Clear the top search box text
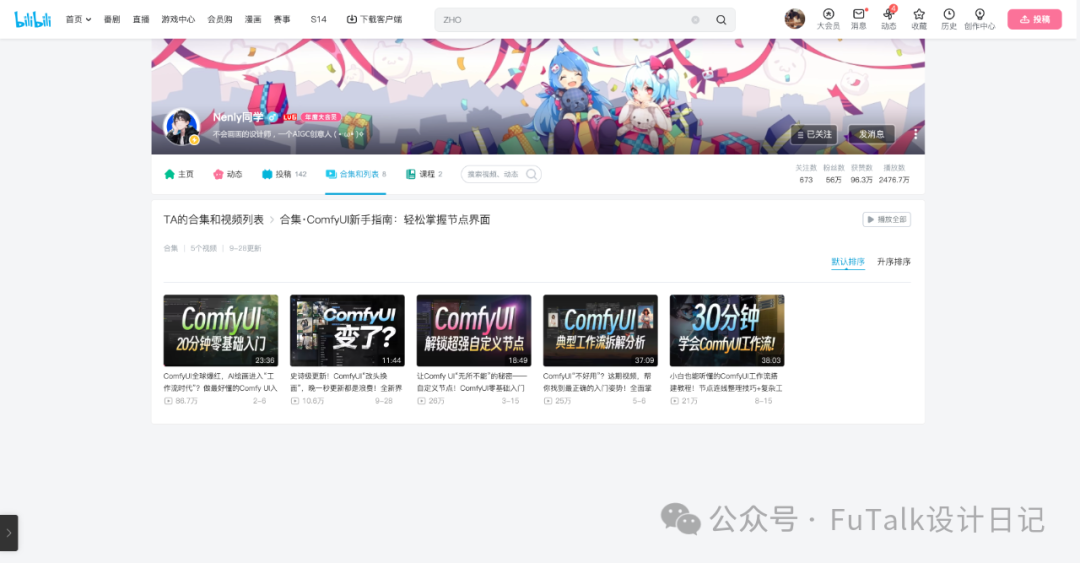The width and height of the screenshot is (1080, 563). click(x=696, y=20)
